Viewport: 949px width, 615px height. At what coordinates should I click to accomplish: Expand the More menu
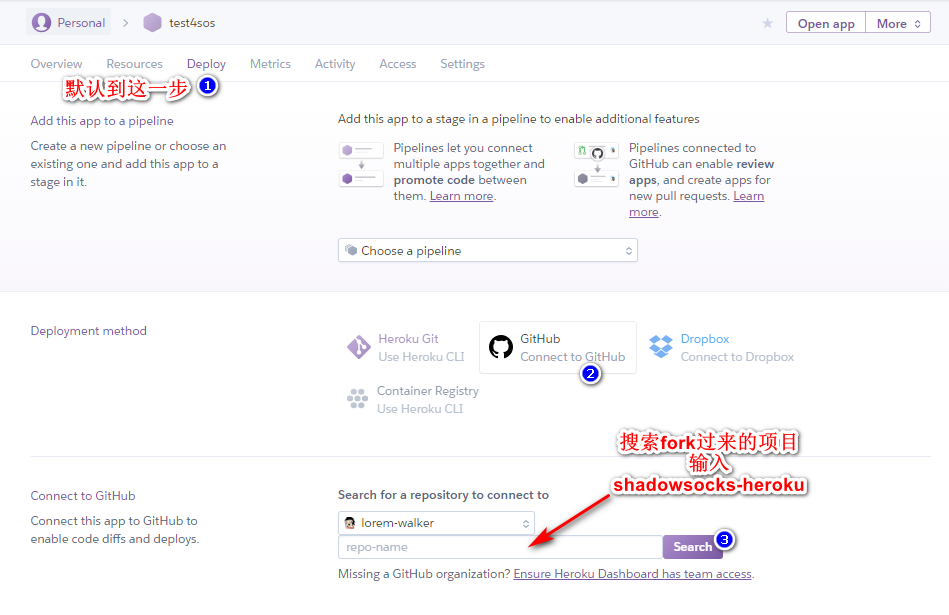point(898,24)
